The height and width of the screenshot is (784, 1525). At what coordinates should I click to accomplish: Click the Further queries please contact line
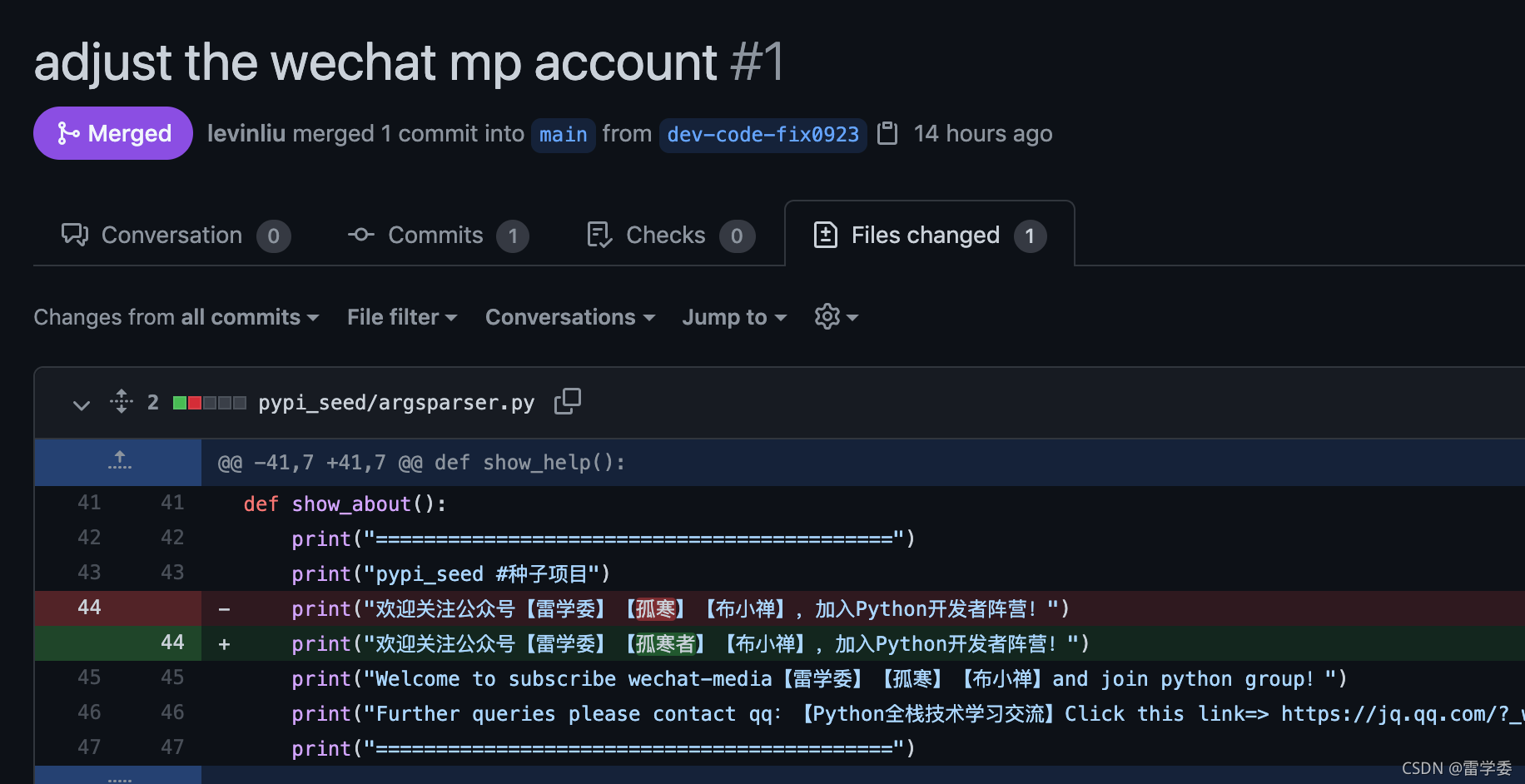tap(908, 713)
